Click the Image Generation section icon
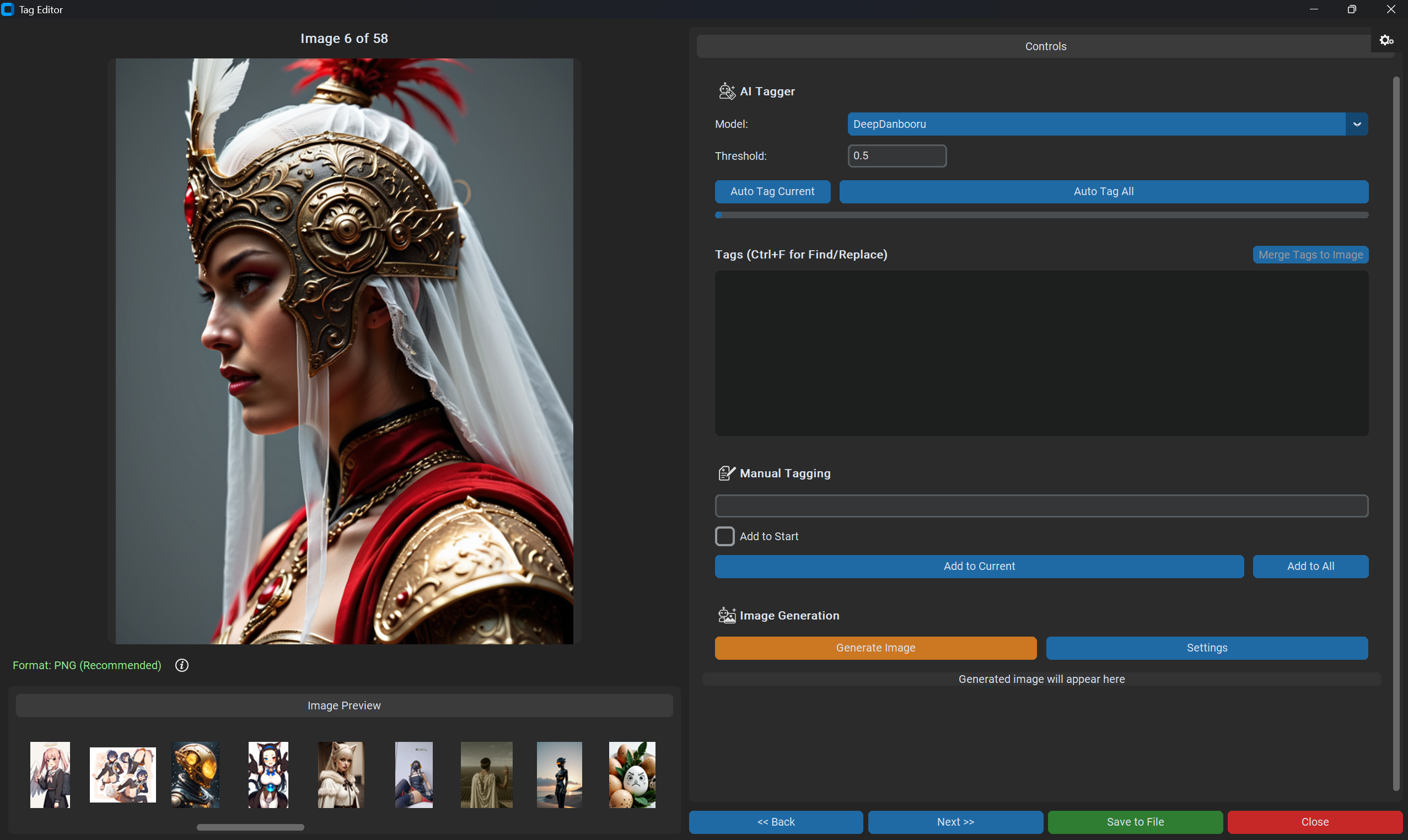This screenshot has width=1408, height=840. click(x=727, y=615)
